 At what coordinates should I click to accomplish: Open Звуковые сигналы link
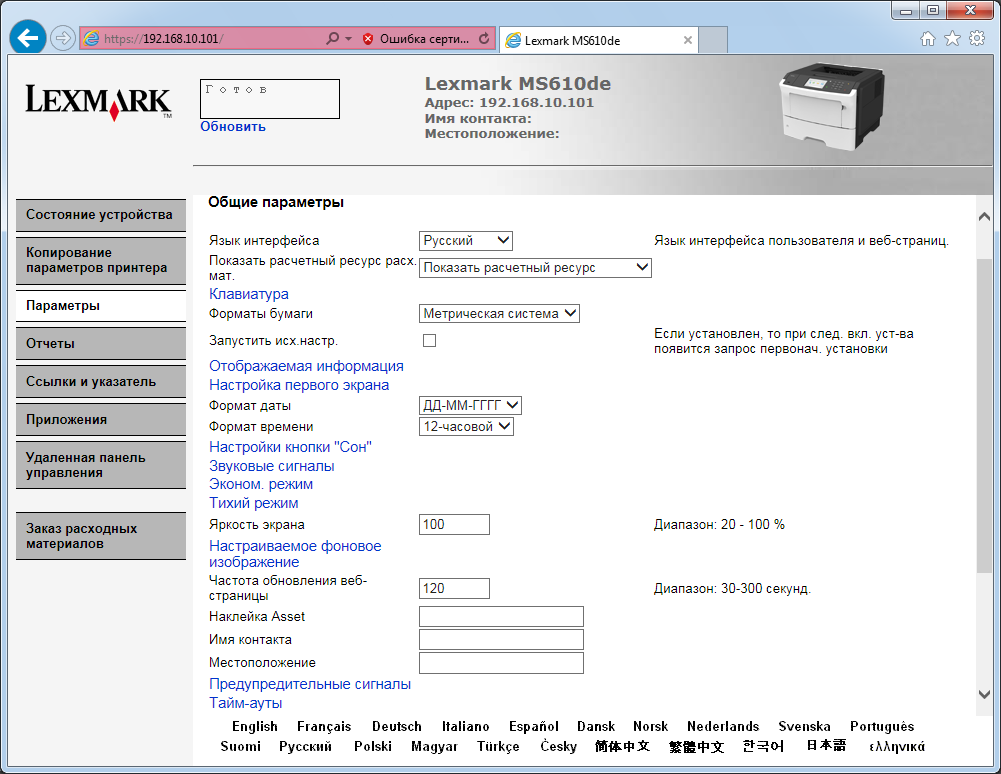(272, 466)
